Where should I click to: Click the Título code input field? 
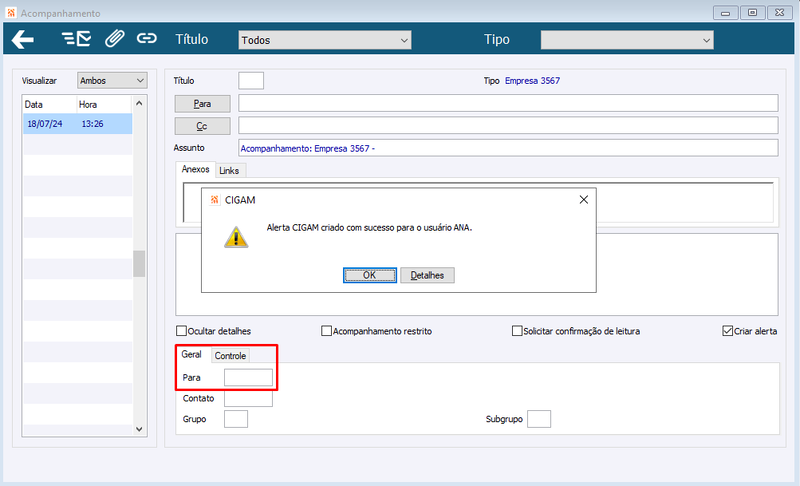click(251, 81)
